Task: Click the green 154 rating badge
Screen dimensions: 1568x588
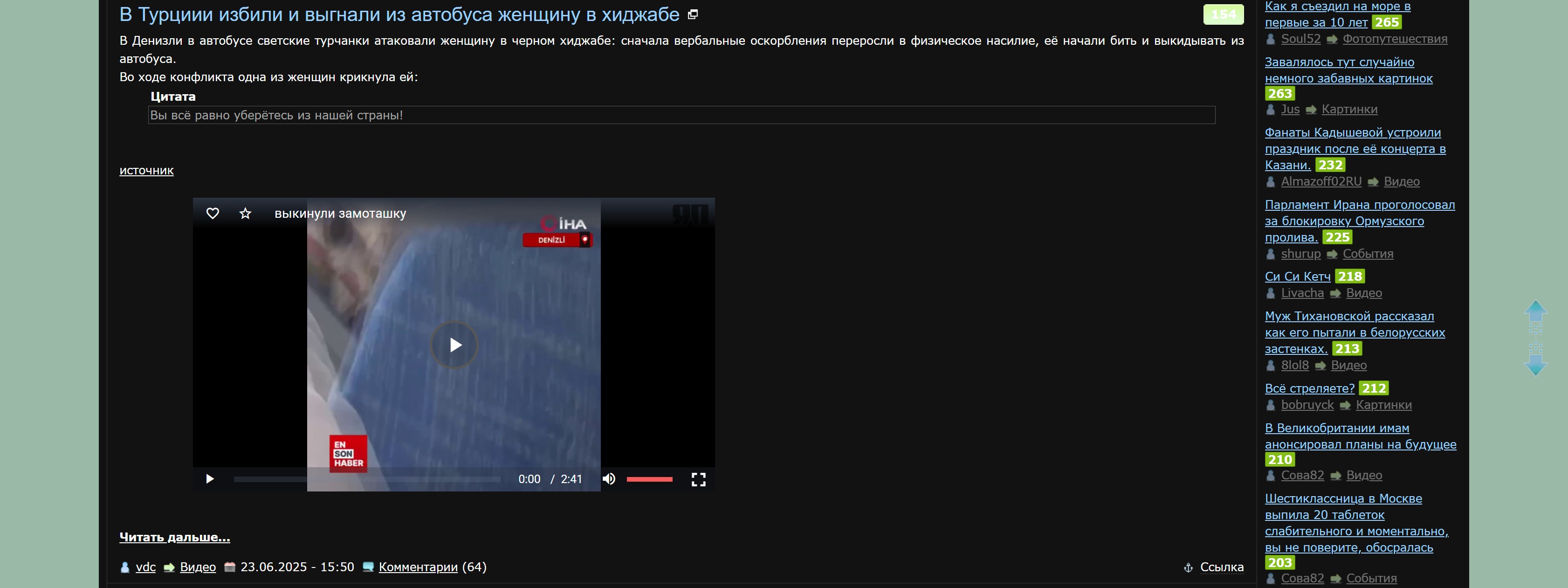Action: pyautogui.click(x=1224, y=14)
